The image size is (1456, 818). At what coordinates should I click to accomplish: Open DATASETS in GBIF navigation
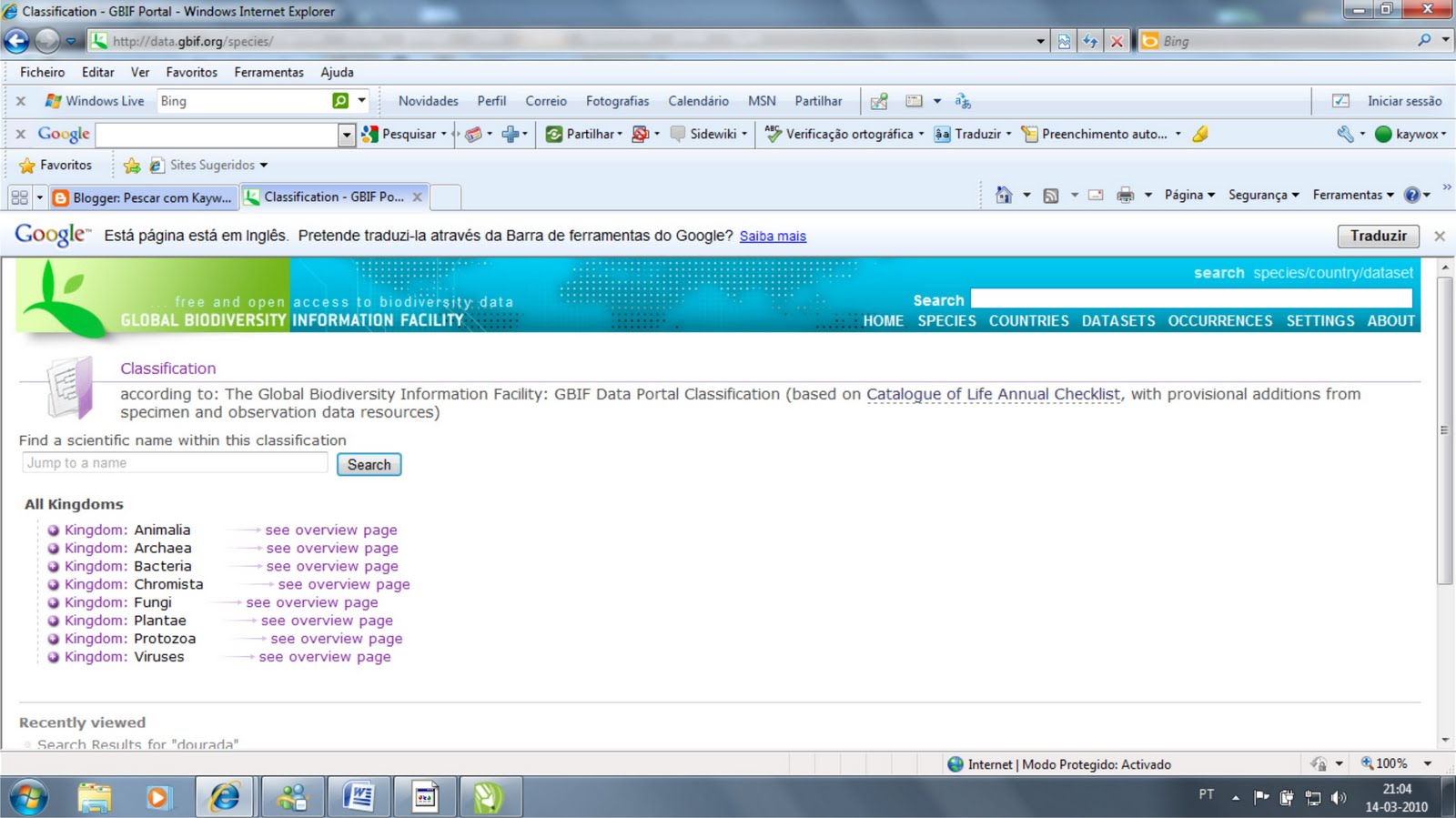point(1118,321)
